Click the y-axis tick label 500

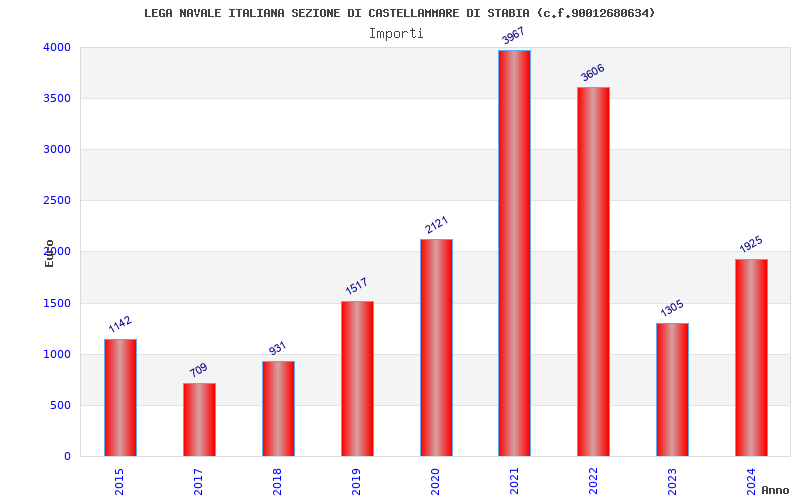[x=61, y=406]
